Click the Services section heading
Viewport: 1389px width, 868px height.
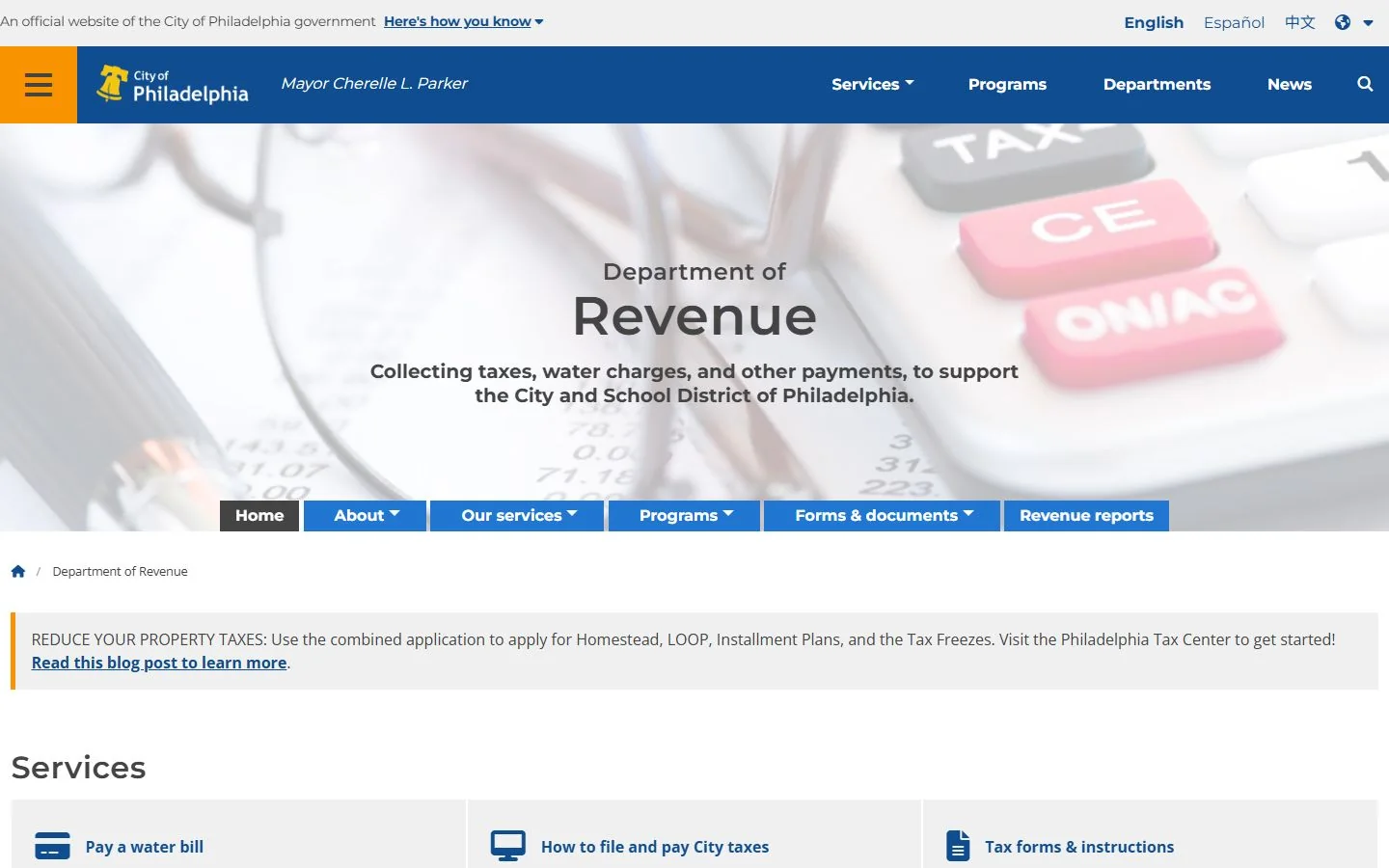[79, 768]
